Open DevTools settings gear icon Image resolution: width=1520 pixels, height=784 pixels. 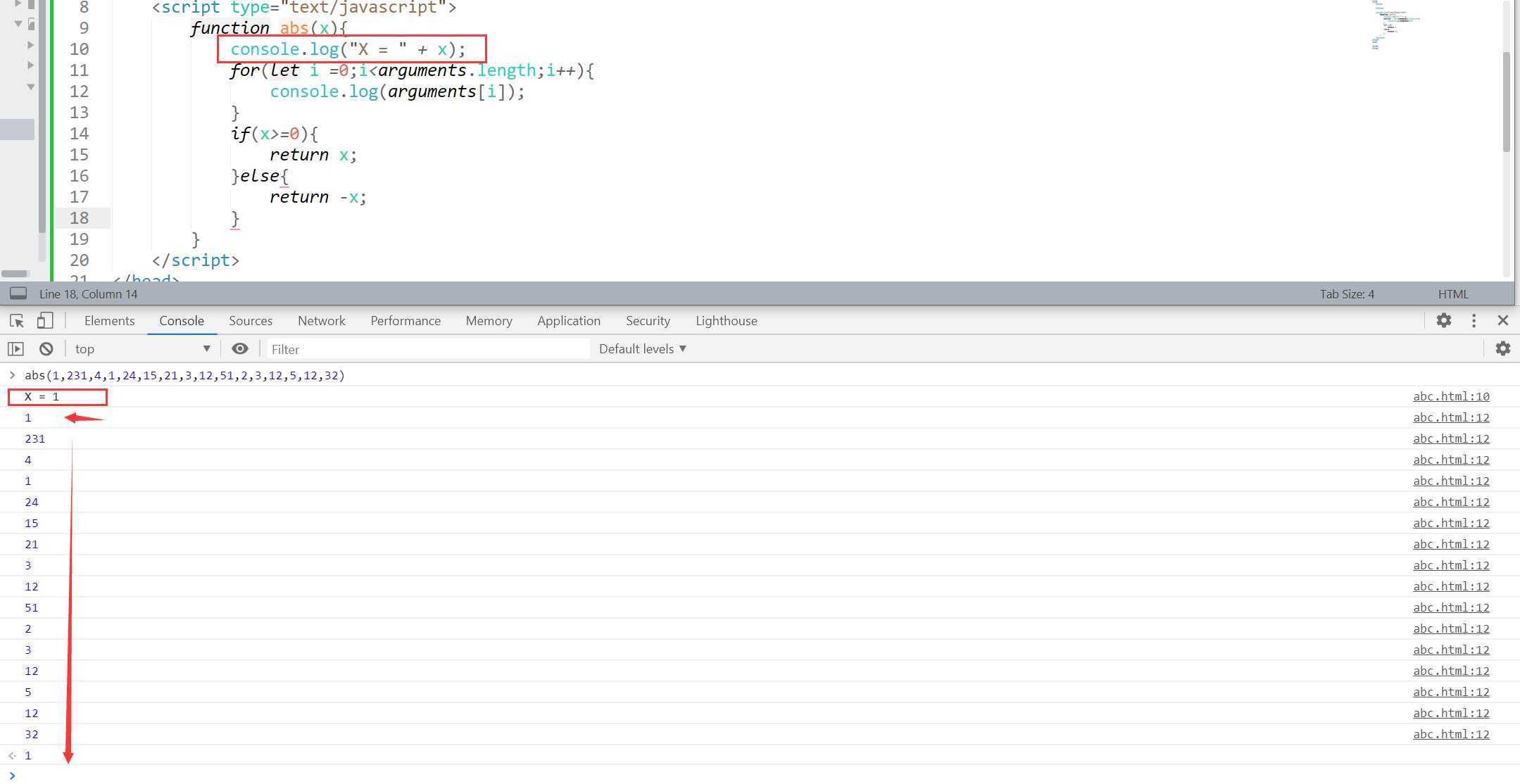point(1444,321)
